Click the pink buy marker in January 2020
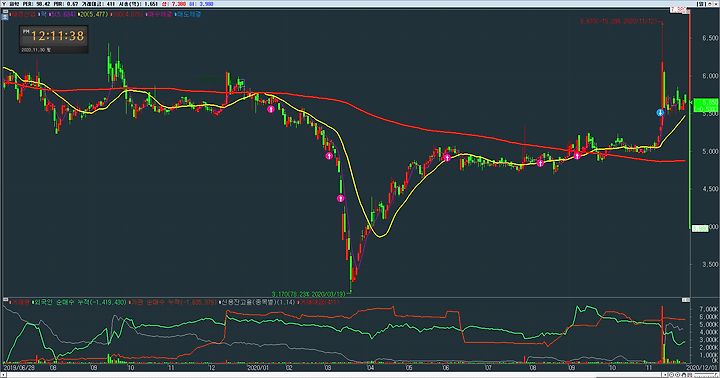The width and height of the screenshot is (720, 378). tap(271, 109)
